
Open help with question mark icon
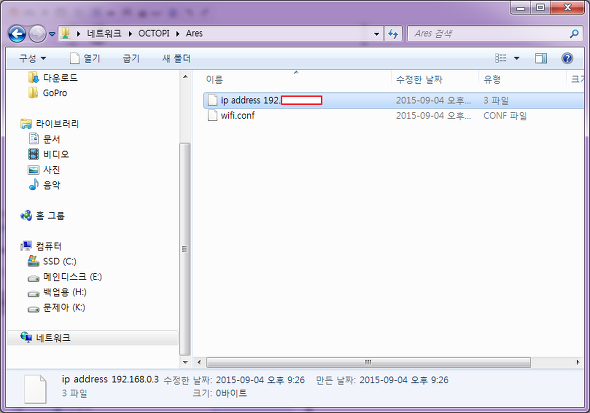click(x=567, y=58)
